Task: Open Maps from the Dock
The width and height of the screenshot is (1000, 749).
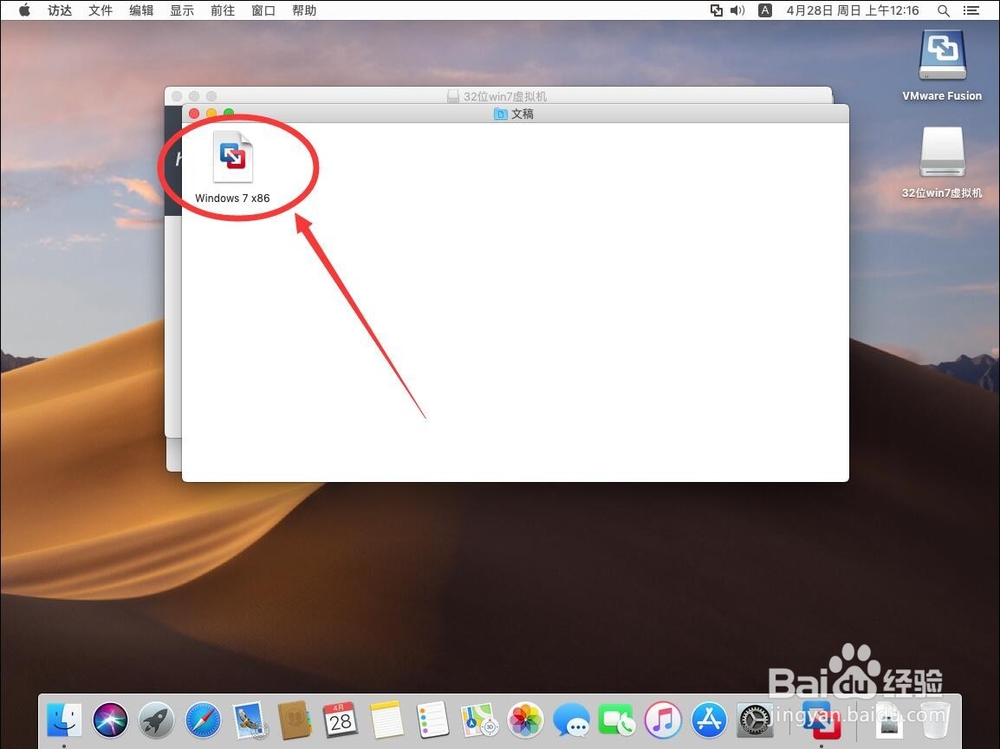Action: click(479, 720)
